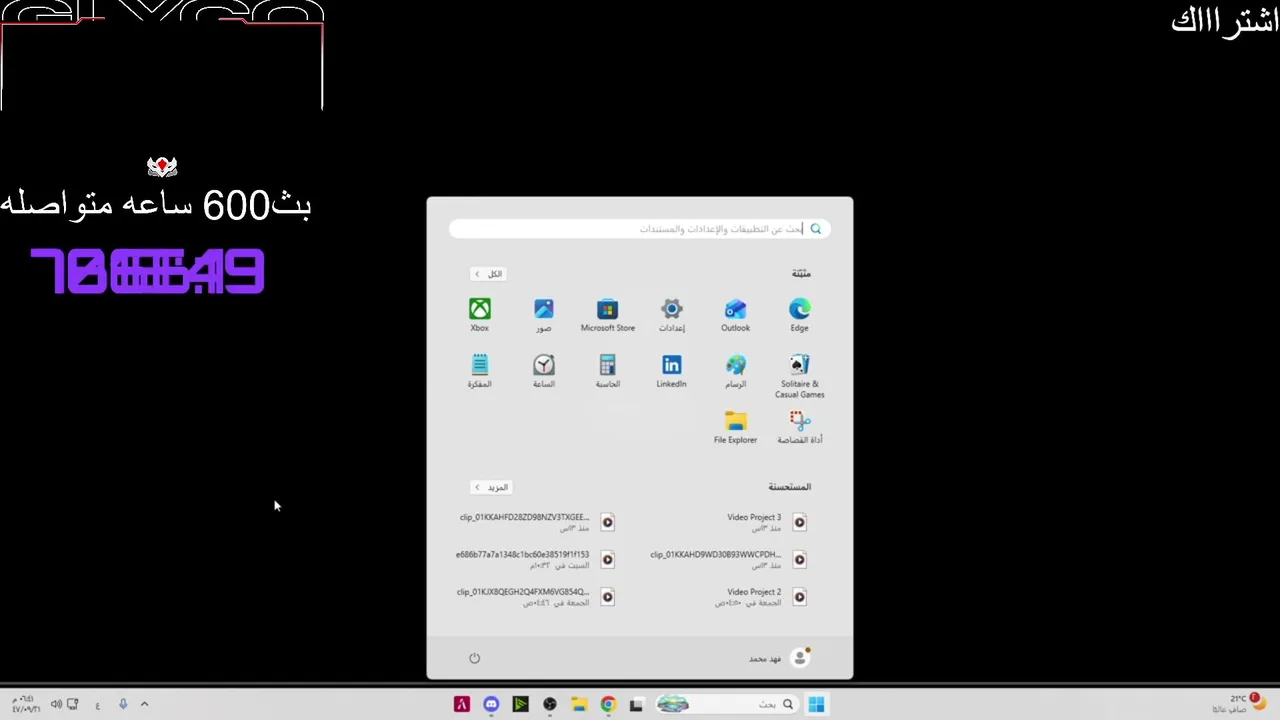Open Discord from taskbar
Viewport: 1280px width, 720px height.
click(x=491, y=704)
